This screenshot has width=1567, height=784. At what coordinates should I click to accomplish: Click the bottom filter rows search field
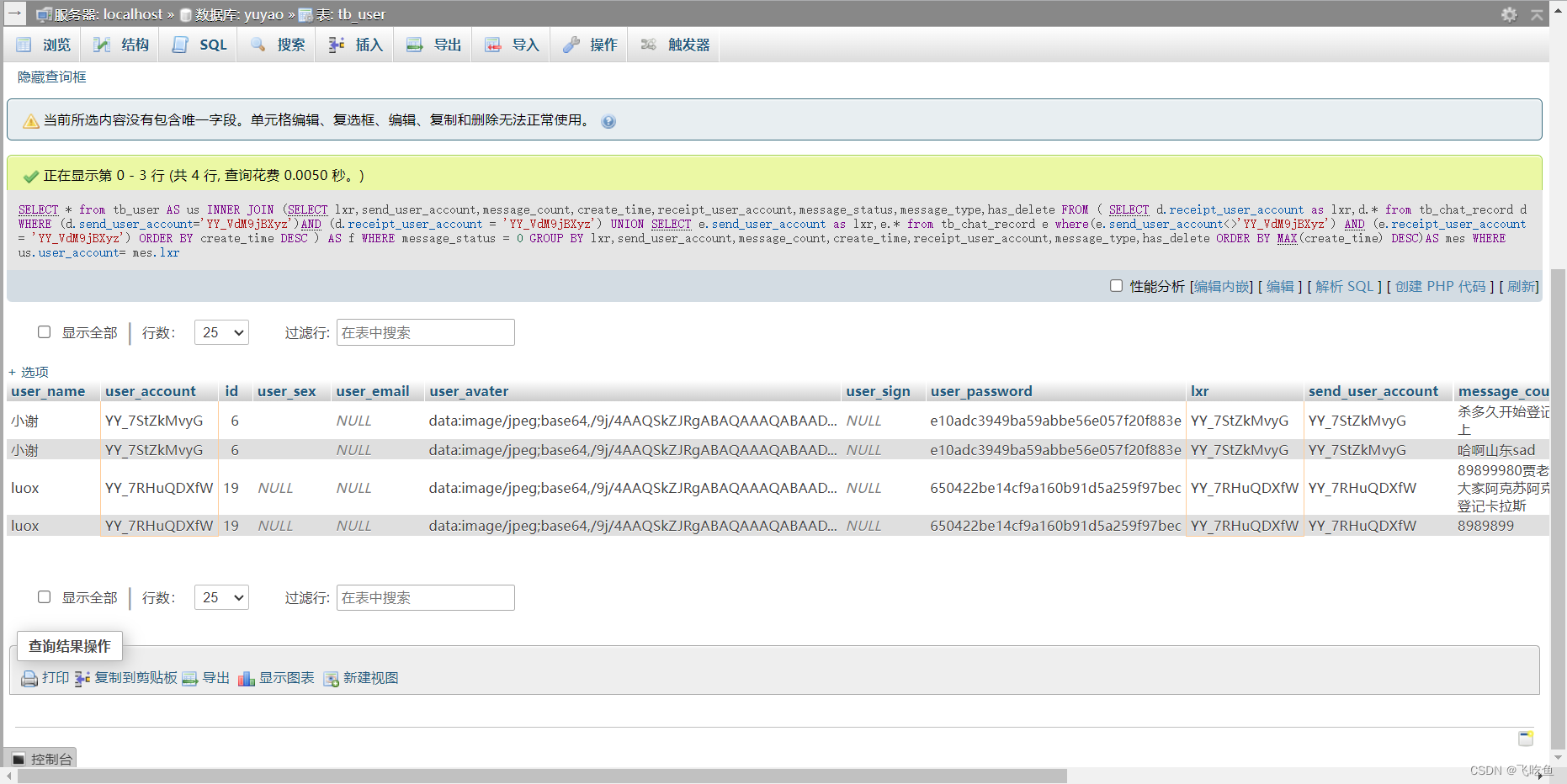tap(425, 597)
